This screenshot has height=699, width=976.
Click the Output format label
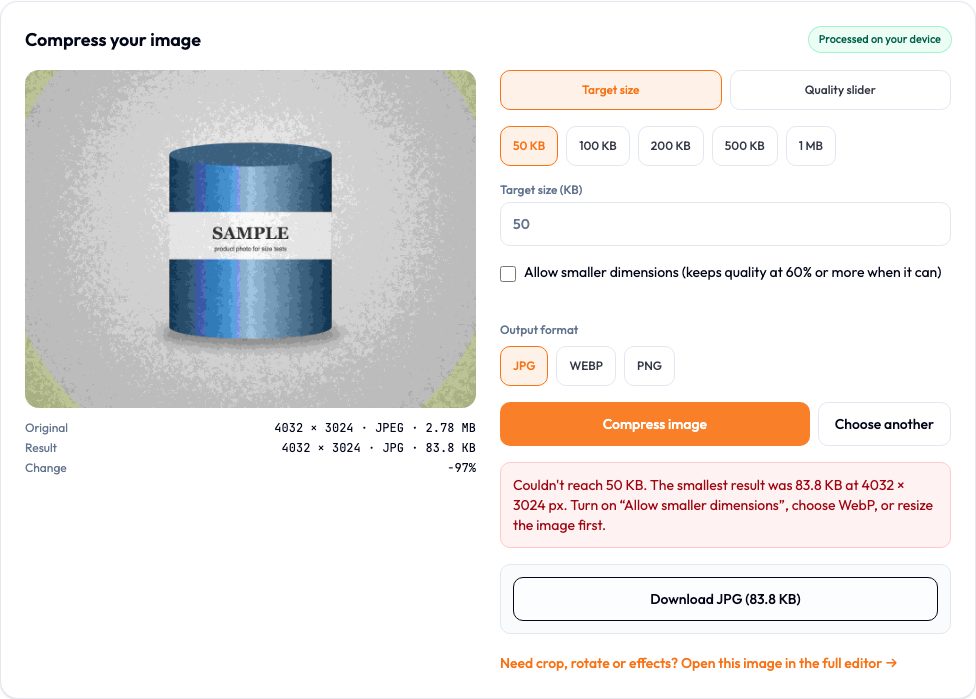539,330
